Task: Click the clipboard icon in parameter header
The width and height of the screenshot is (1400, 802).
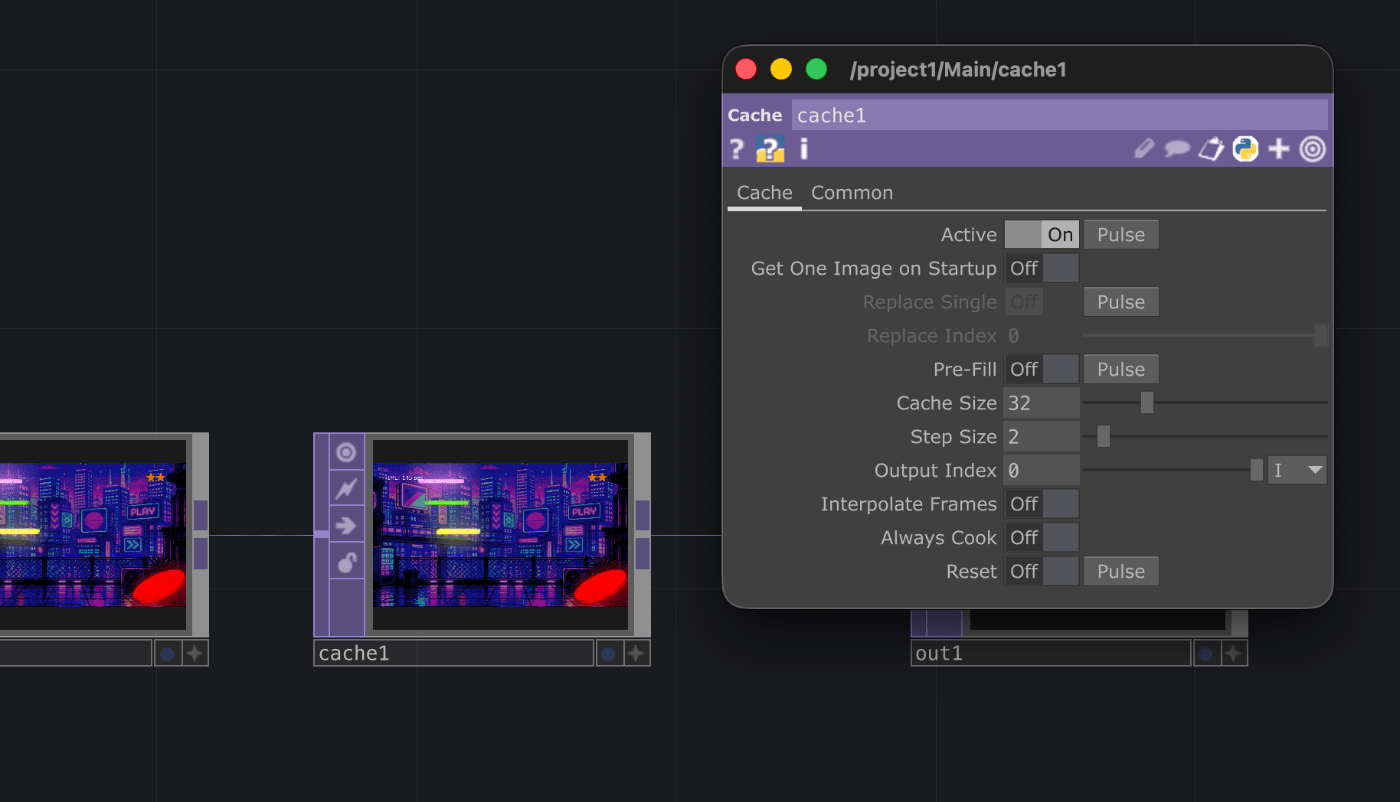Action: 1211,149
